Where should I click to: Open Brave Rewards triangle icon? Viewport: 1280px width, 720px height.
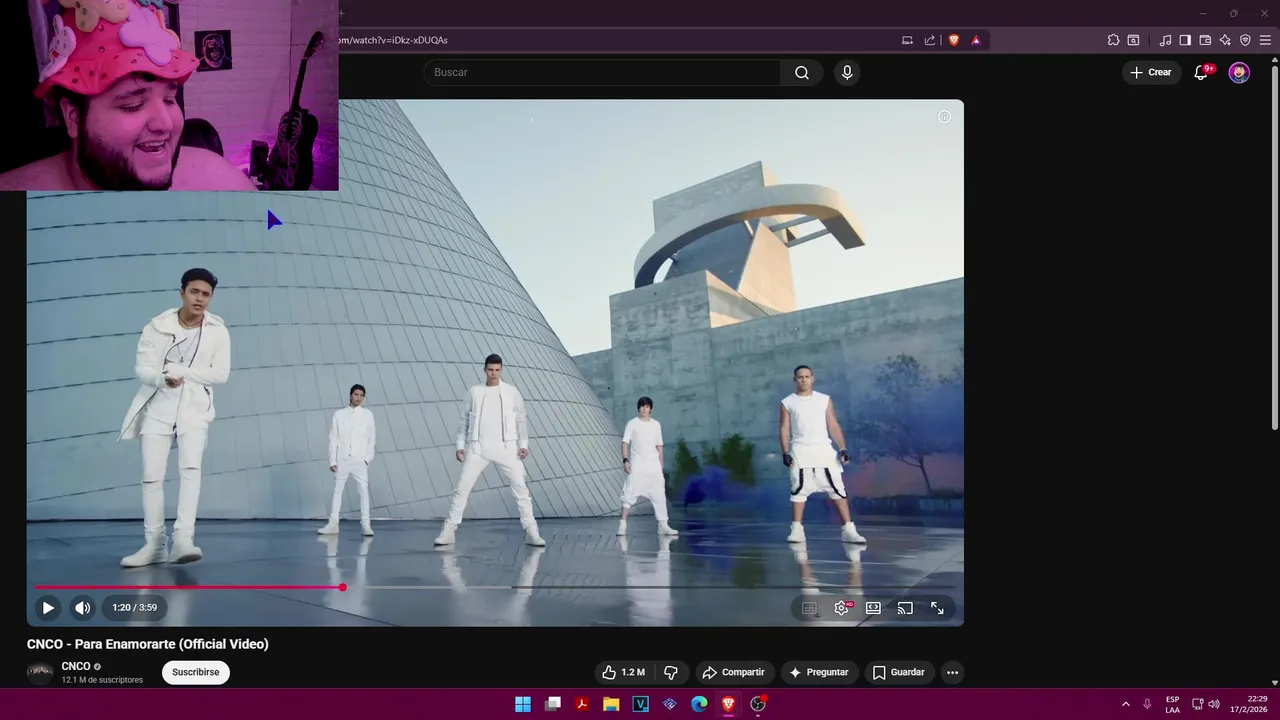(x=976, y=40)
